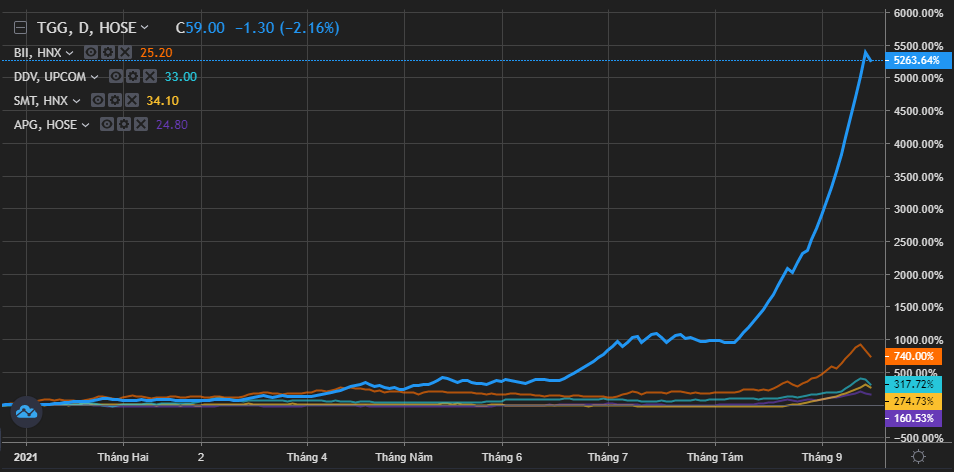
Task: Click the SMT value 34.10
Action: 162,100
